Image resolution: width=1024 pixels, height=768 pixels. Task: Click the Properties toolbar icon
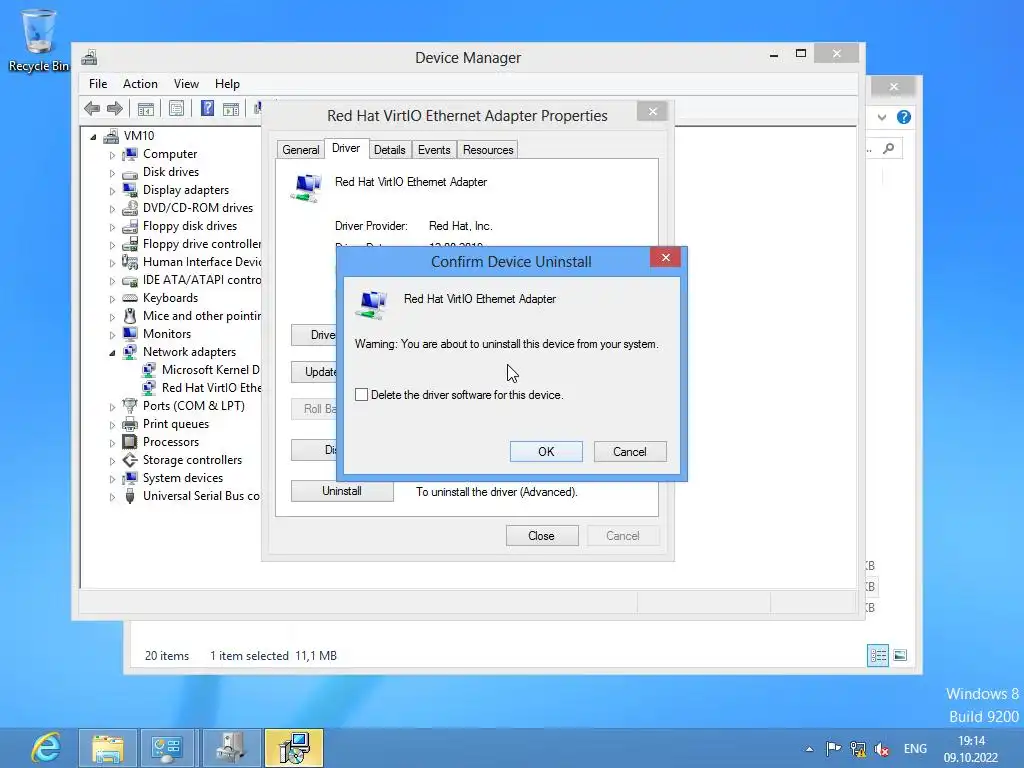[x=176, y=108]
